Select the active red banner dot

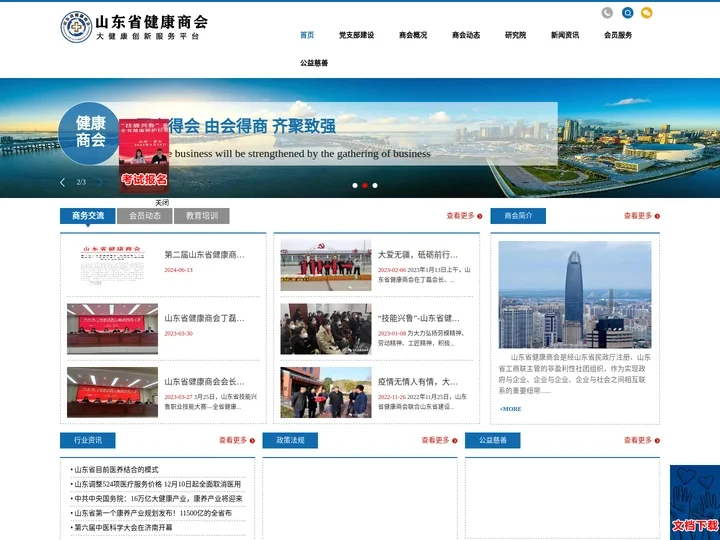click(x=365, y=186)
